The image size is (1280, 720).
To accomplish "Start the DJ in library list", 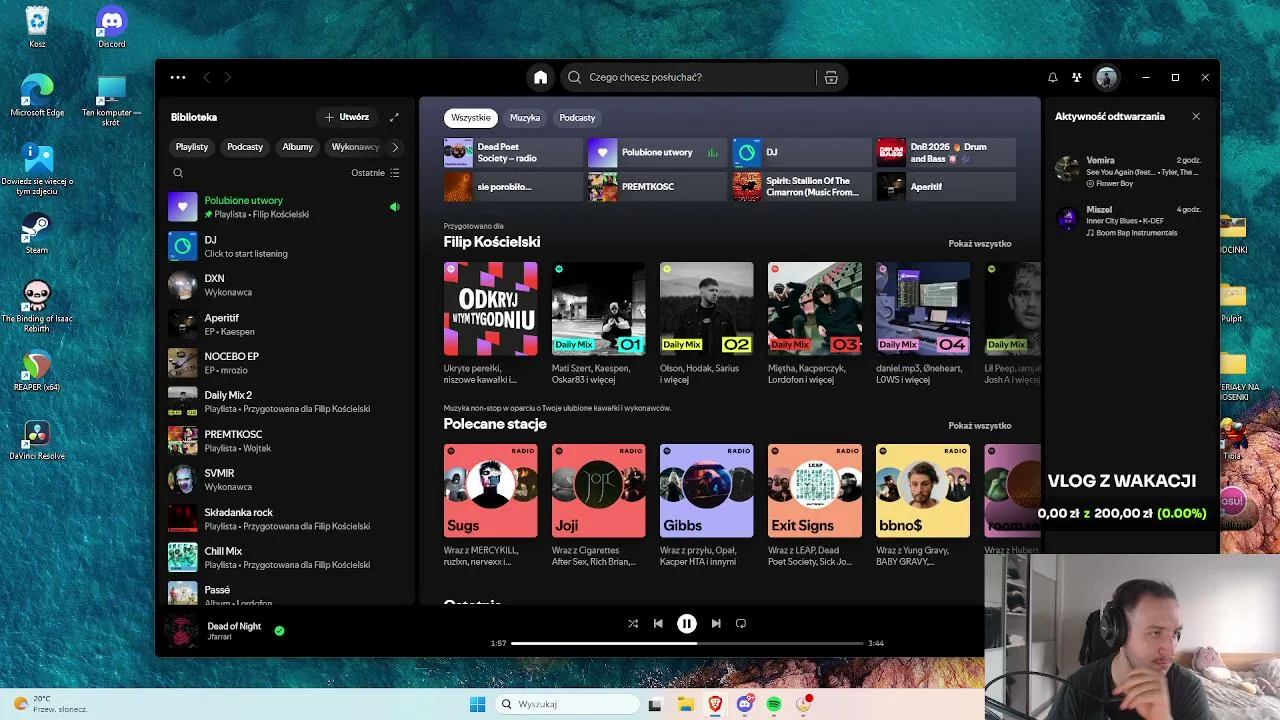I will pyautogui.click(x=285, y=246).
